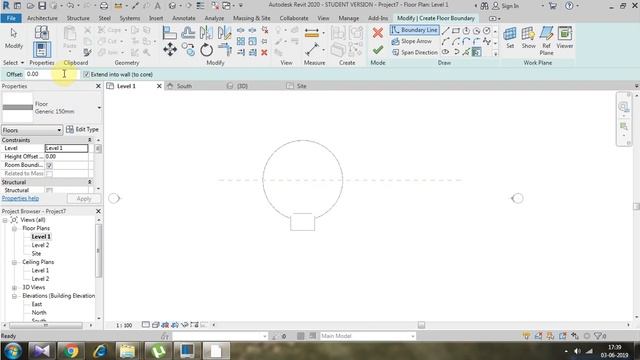Open the Floors category filter dropdown
The height and width of the screenshot is (360, 640).
[32, 130]
